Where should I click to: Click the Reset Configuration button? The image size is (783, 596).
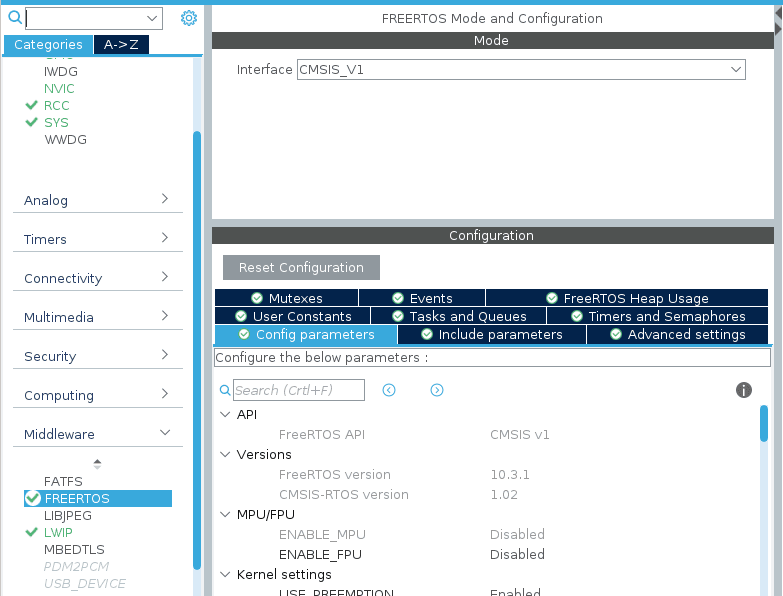pos(301,268)
